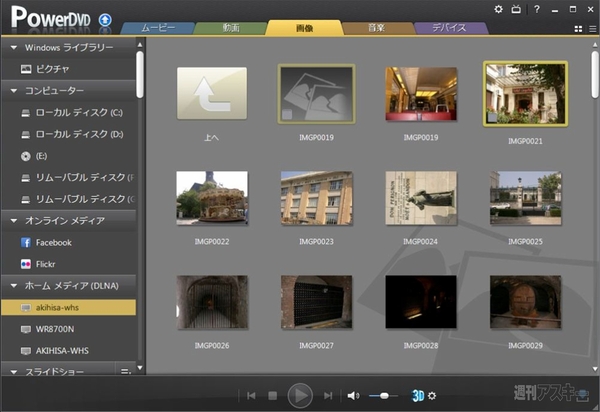600x412 pixels.
Task: Open the デバイス tab
Action: coord(449,28)
